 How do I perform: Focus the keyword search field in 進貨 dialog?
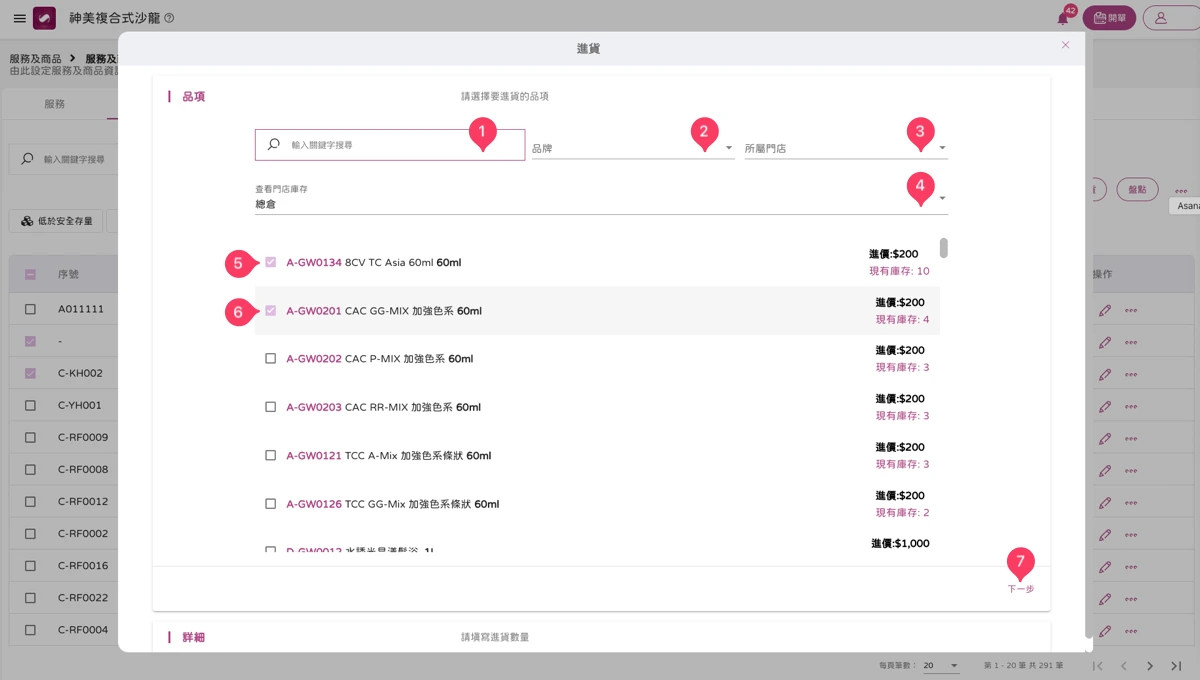pyautogui.click(x=390, y=145)
